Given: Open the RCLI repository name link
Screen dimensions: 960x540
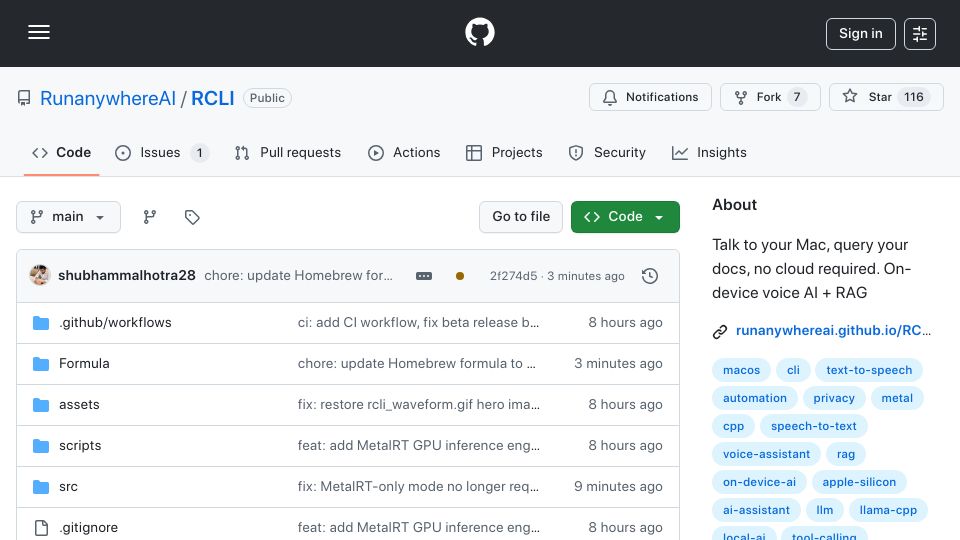Looking at the screenshot, I should coord(212,98).
